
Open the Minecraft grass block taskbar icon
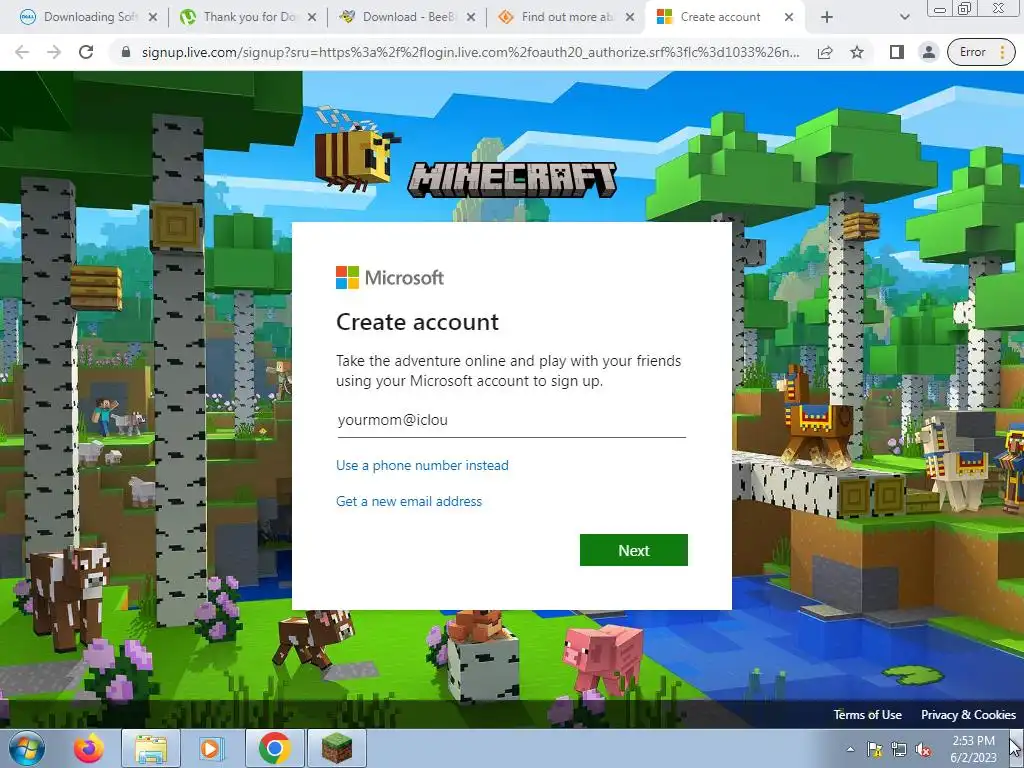pos(337,748)
